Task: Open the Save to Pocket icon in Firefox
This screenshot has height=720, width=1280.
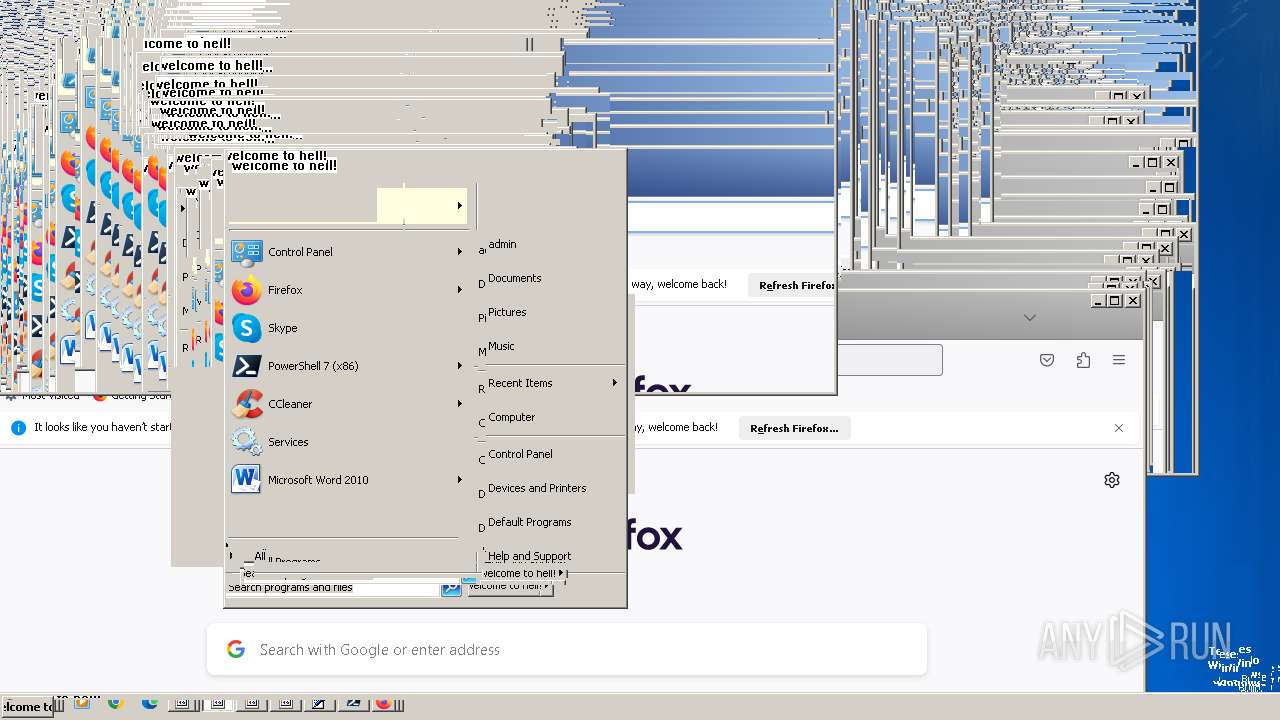Action: tap(1047, 360)
